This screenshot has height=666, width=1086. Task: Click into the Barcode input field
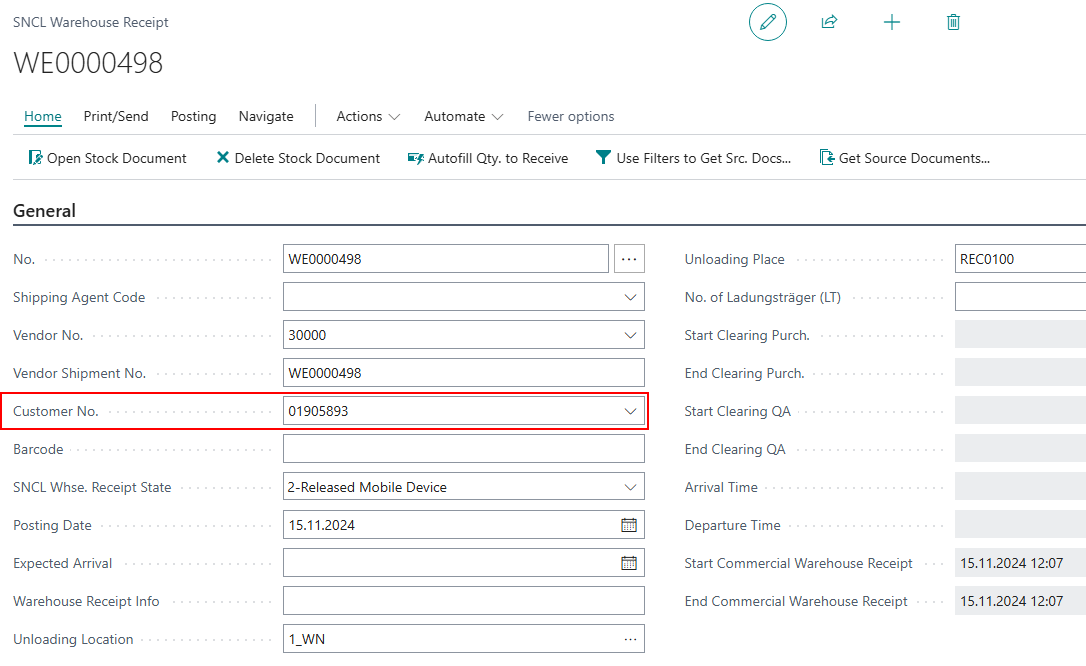(464, 449)
